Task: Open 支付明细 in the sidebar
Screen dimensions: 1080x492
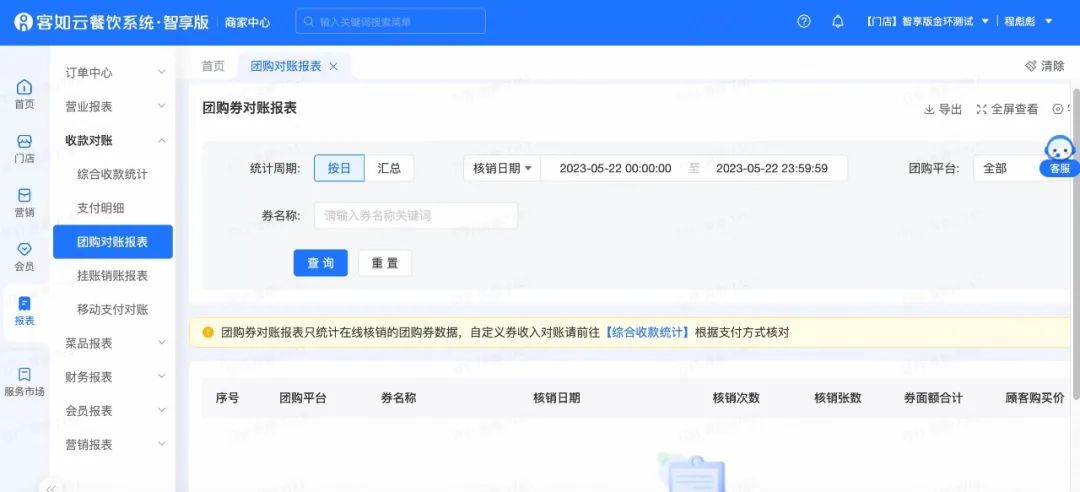Action: [x=101, y=208]
